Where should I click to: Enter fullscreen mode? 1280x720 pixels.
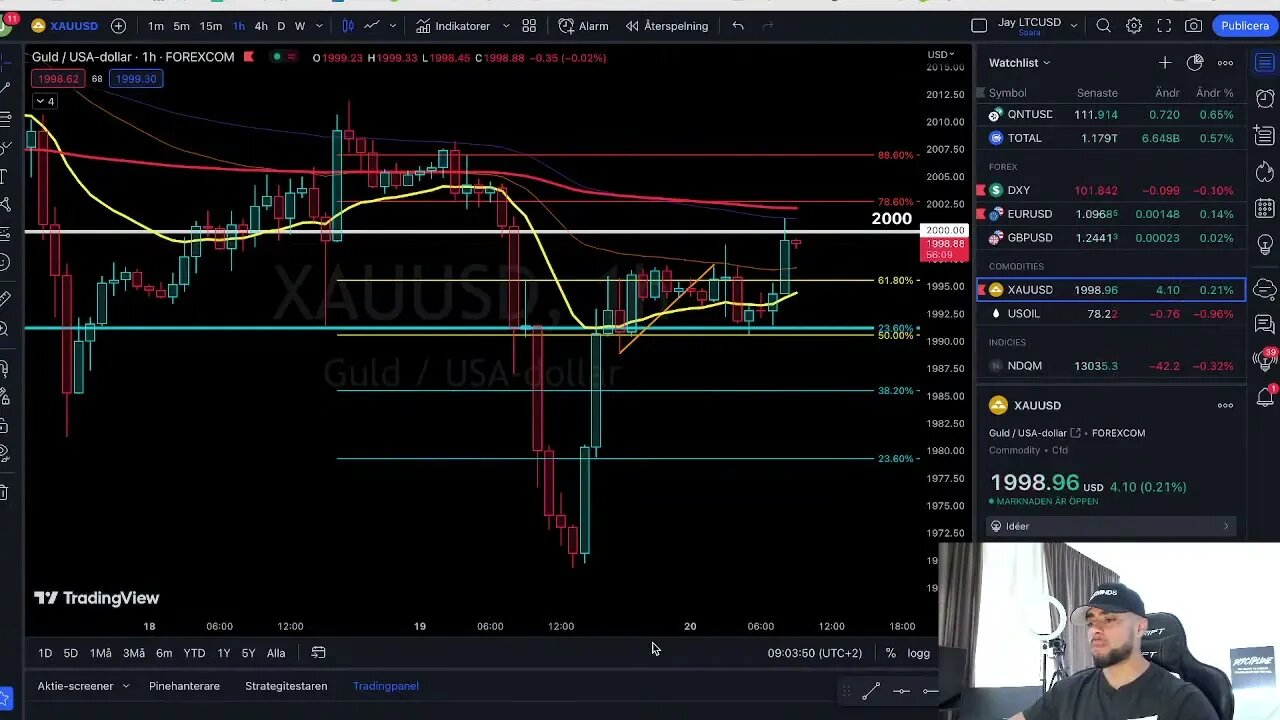1164,26
